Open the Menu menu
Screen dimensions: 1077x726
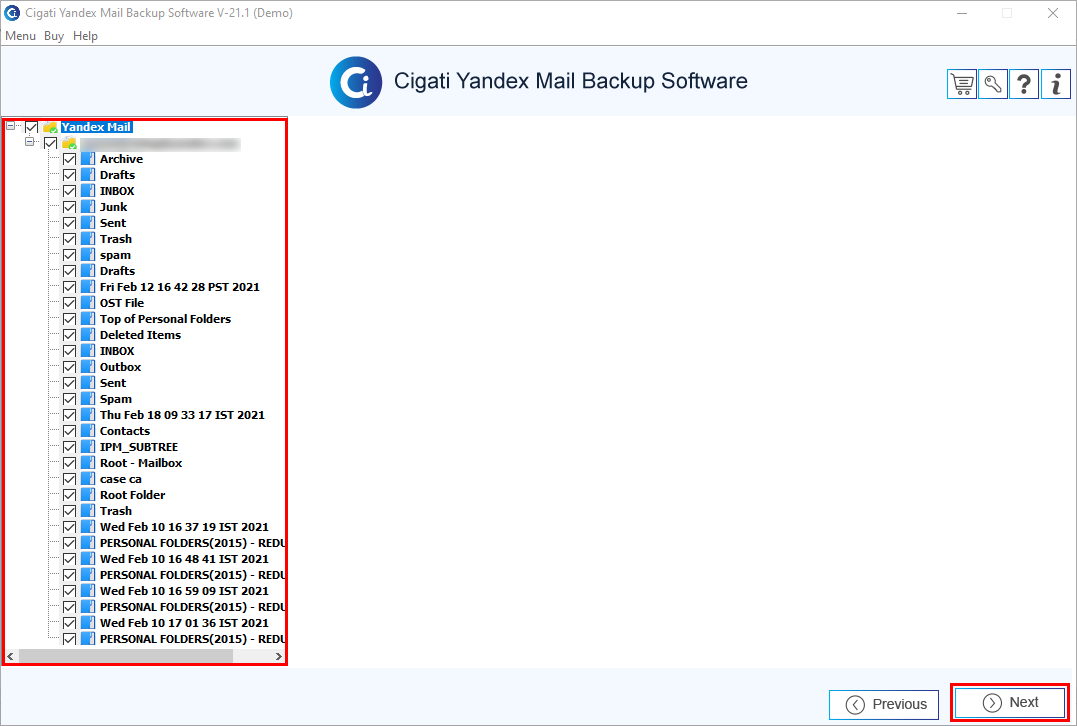tap(21, 36)
